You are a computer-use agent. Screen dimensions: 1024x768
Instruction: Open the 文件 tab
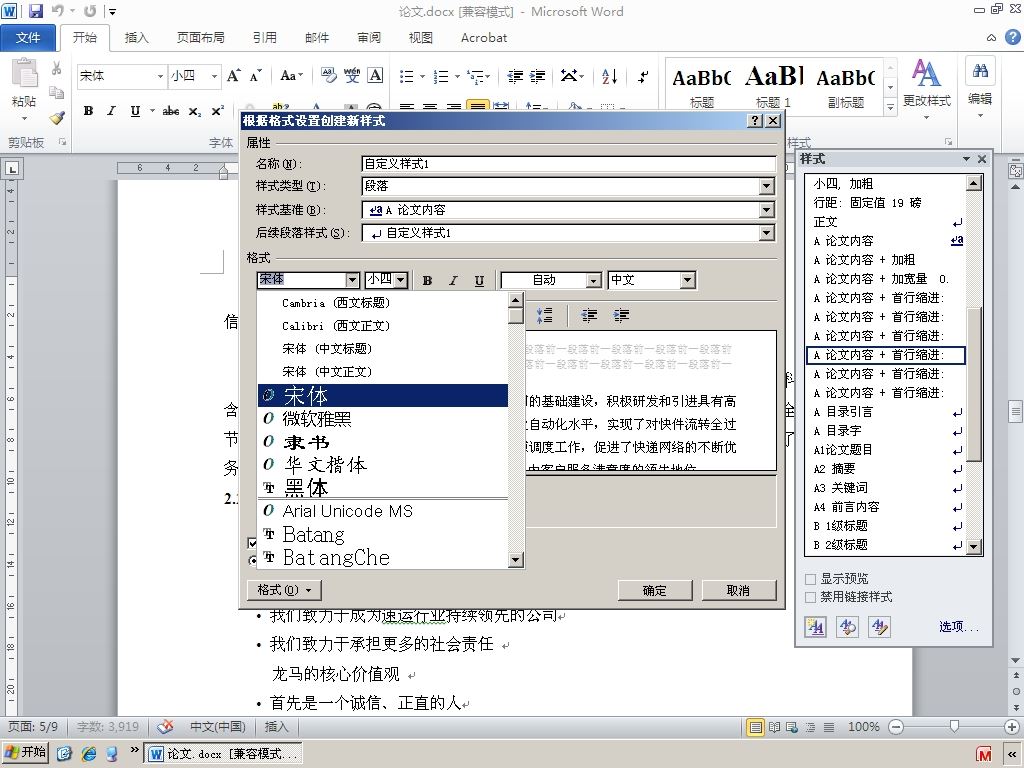coord(28,38)
